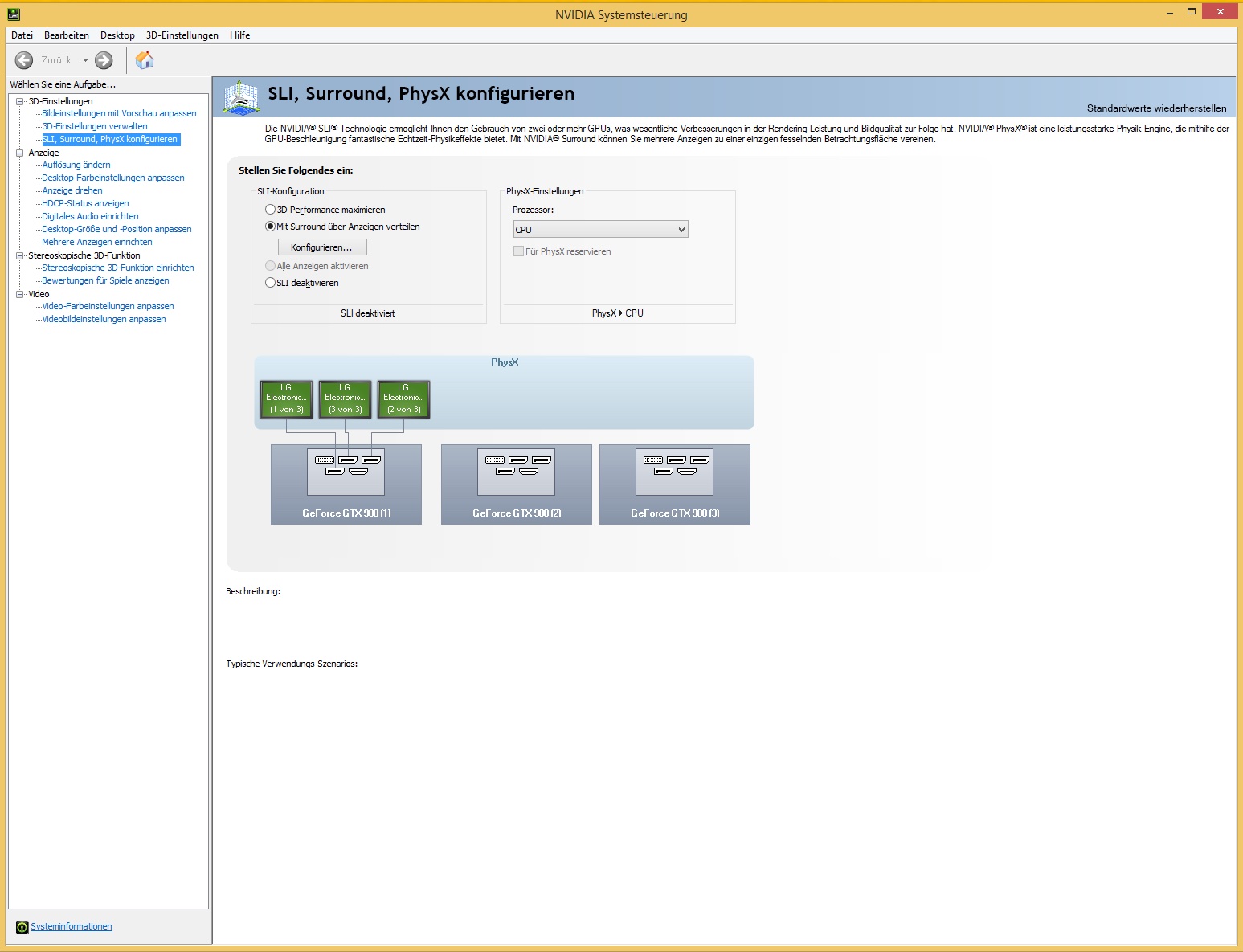Click the GeForce GTX 980 (3) card
1243x952 pixels.
675,484
